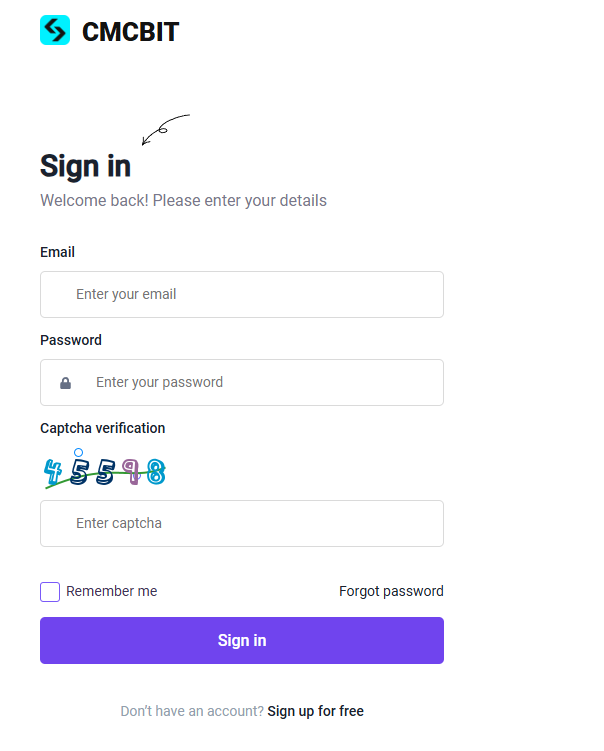Click the CMCBIT cyan logo icon
The height and width of the screenshot is (751, 604).
point(55,31)
